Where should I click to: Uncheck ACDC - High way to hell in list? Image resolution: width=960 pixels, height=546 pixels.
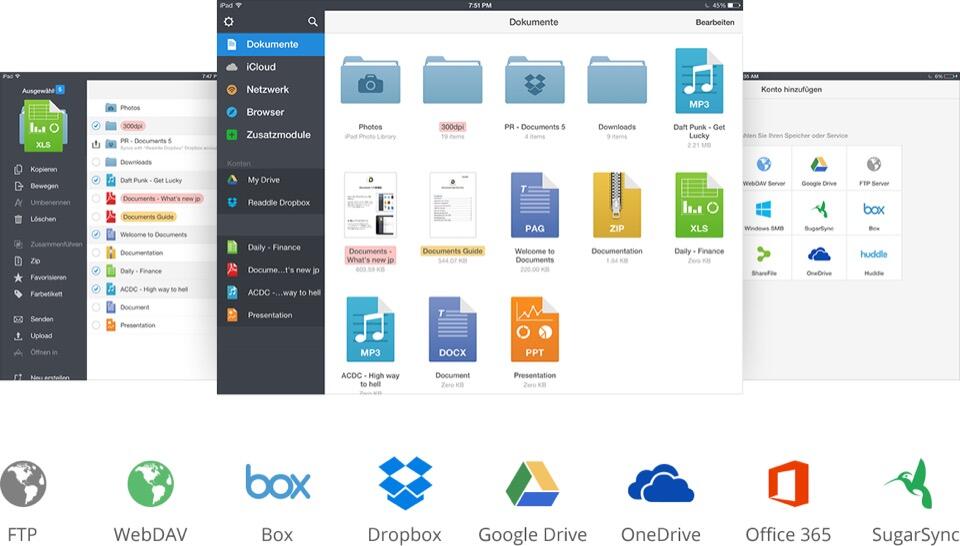[96, 289]
